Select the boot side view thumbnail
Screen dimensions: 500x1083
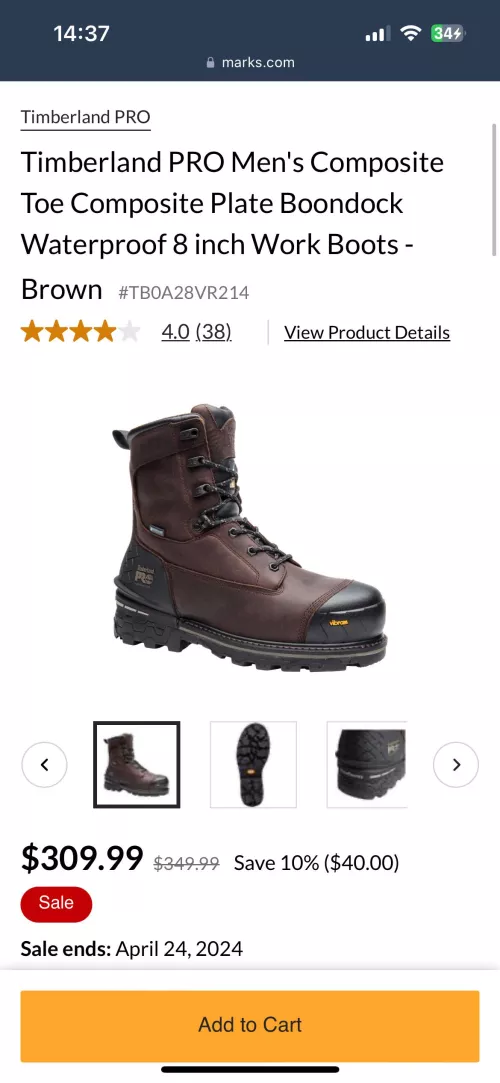click(x=137, y=765)
